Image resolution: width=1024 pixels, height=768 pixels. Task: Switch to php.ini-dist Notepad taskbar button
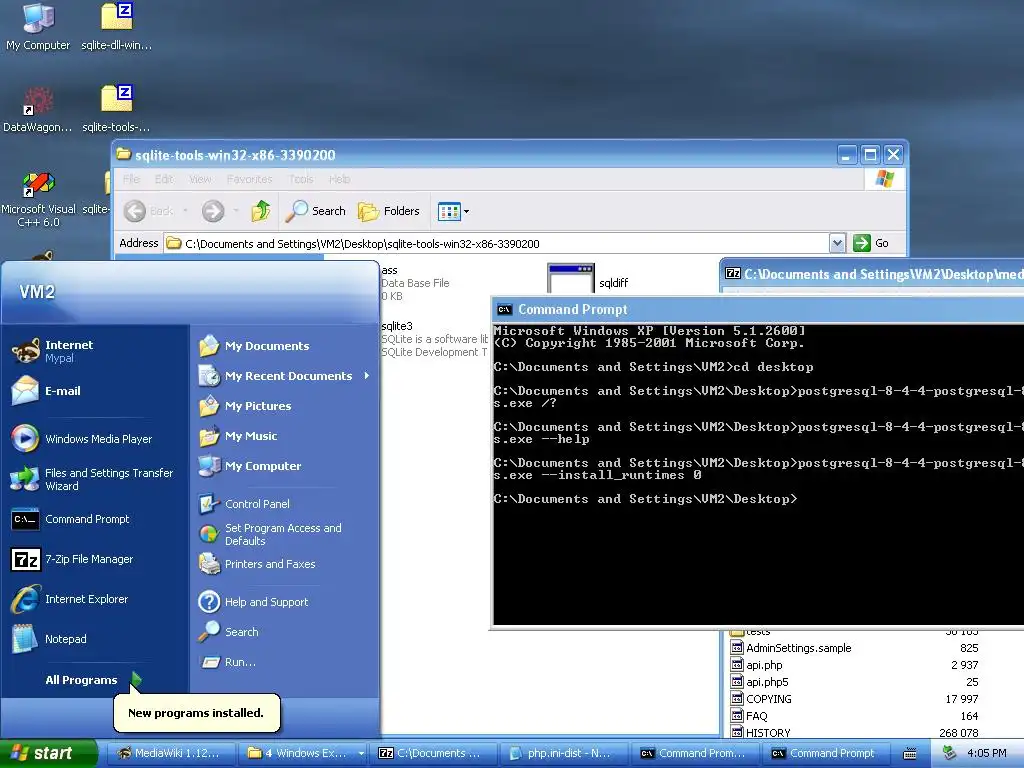click(563, 753)
